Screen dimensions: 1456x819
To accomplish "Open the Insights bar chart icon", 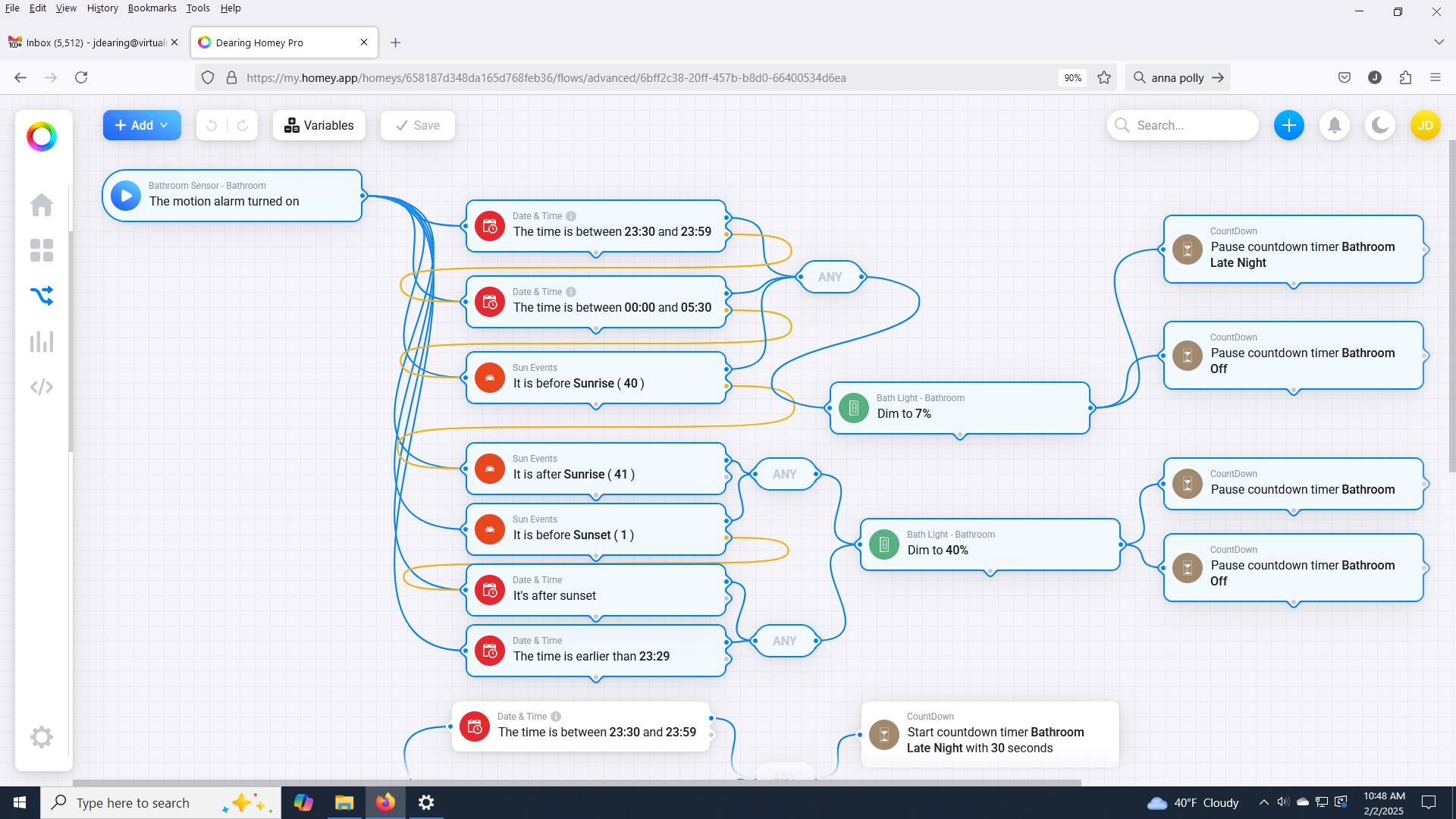I will coord(42,342).
